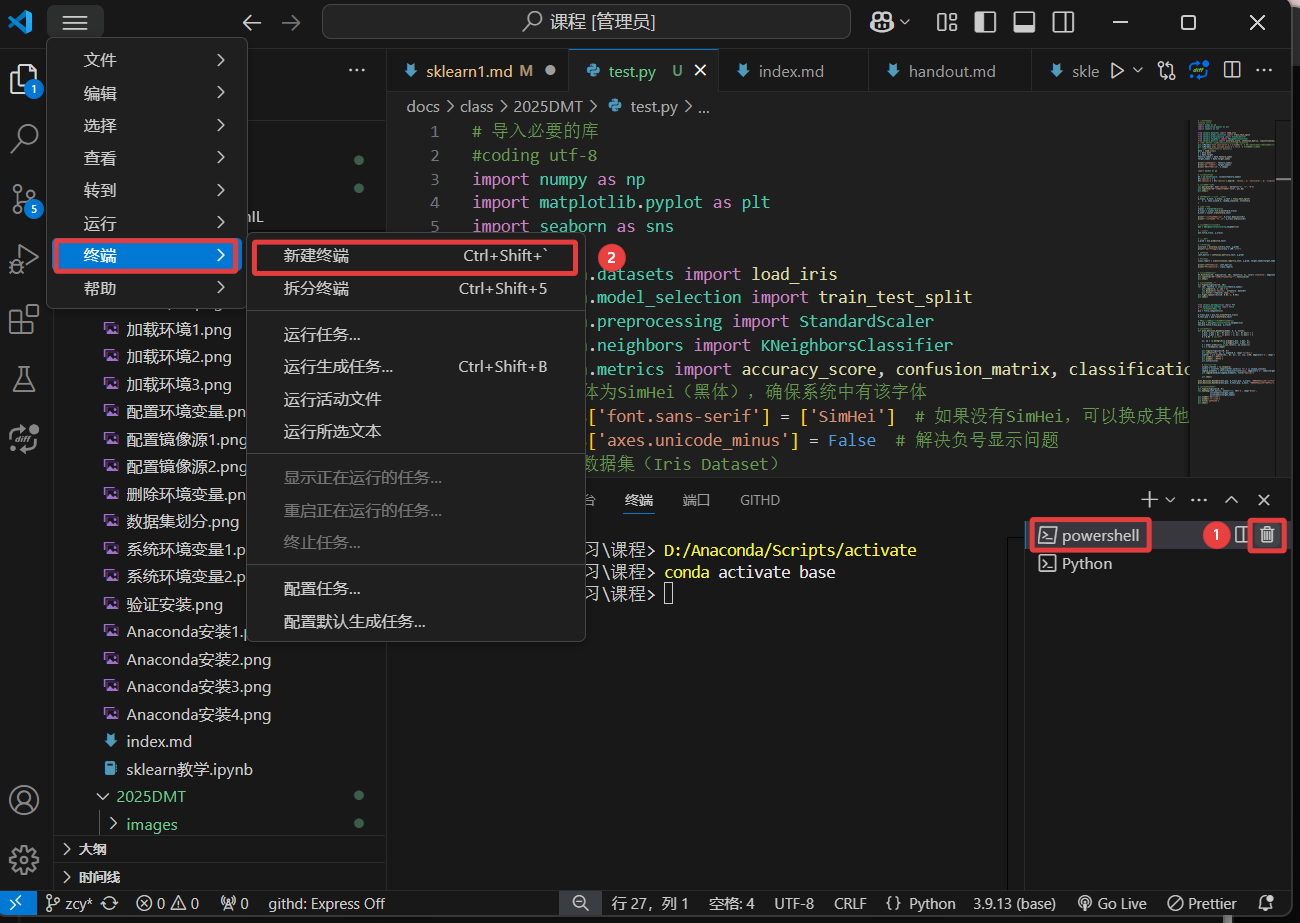The height and width of the screenshot is (923, 1300).
Task: Open Explorer views ellipsis menu
Action: 357,70
